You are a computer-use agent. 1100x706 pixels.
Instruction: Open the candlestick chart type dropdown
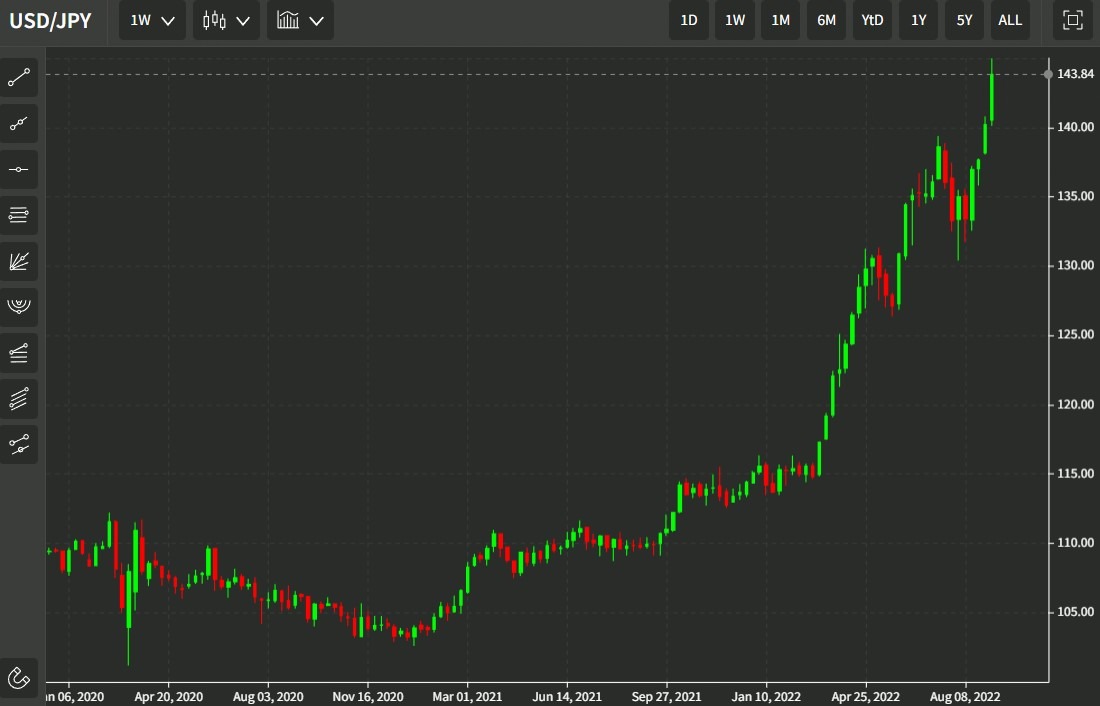pyautogui.click(x=226, y=20)
